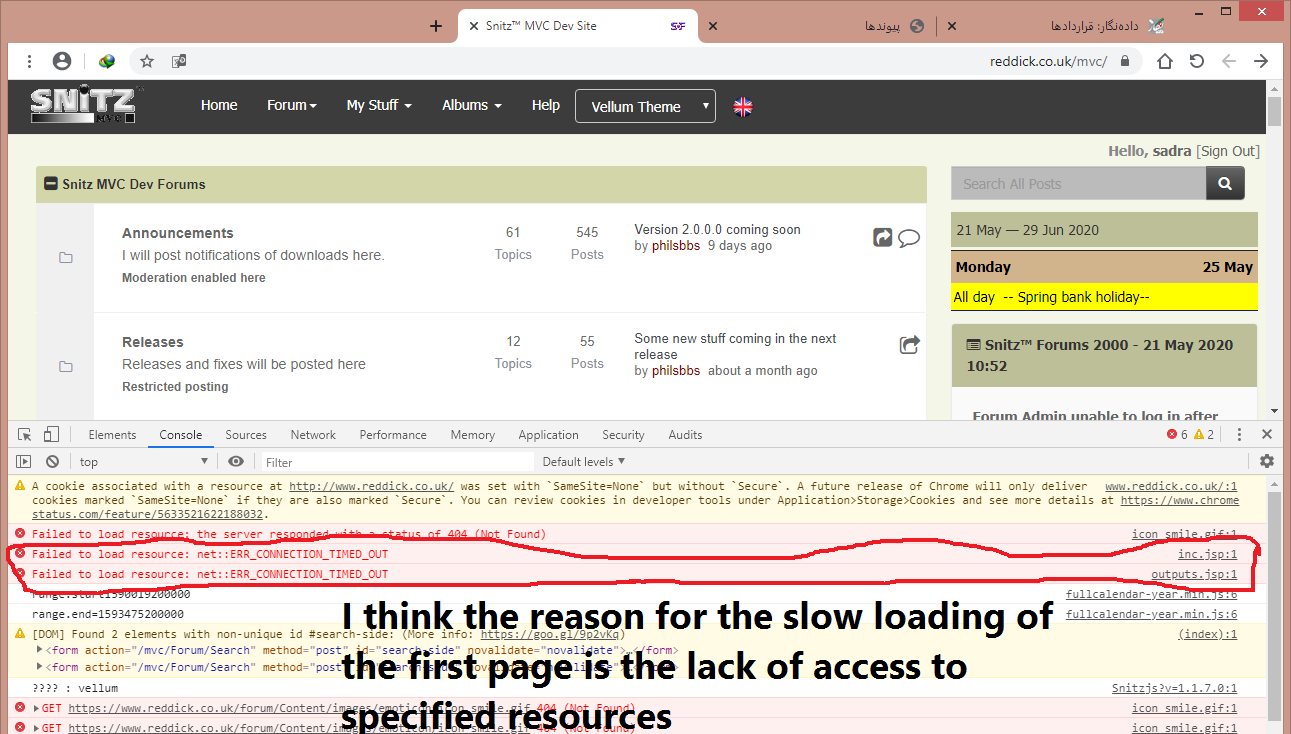
Task: Open DevTools console settings gear
Action: click(1267, 462)
